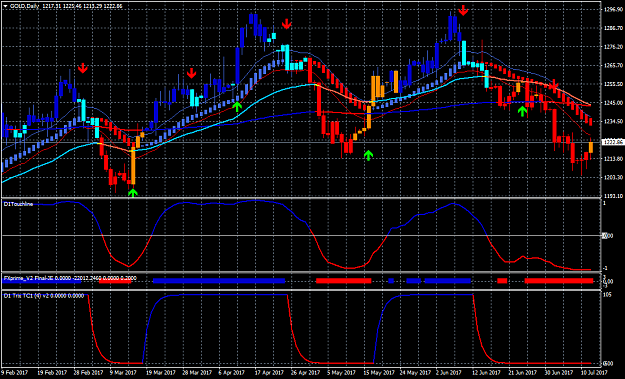Click the 19 Feb 2017 date label

pyautogui.click(x=51, y=373)
